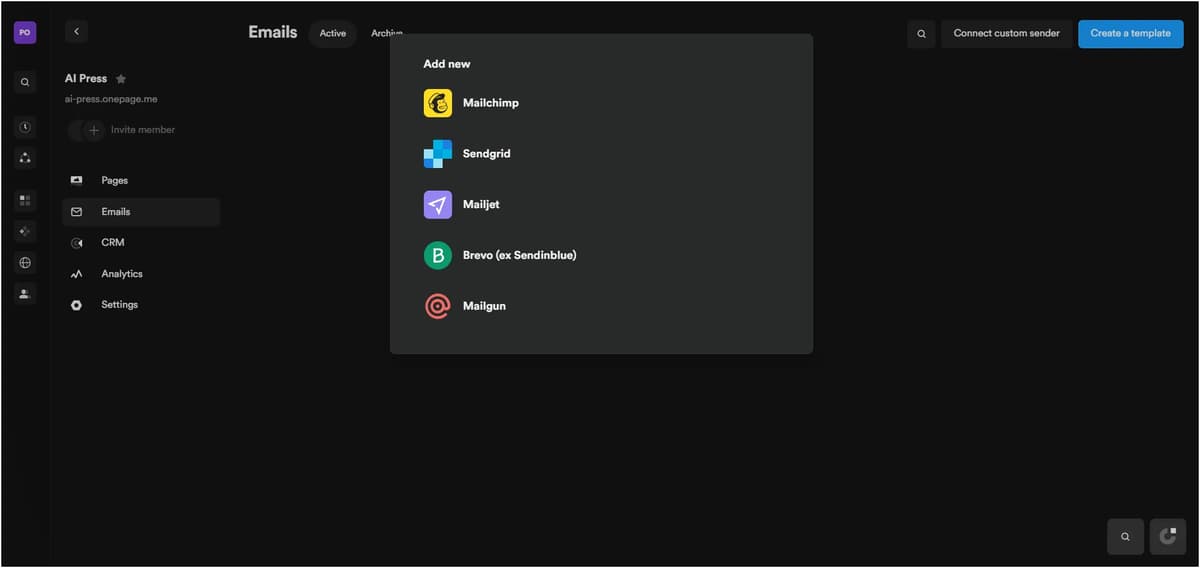
Task: Click the Brevo green B icon
Action: (438, 256)
